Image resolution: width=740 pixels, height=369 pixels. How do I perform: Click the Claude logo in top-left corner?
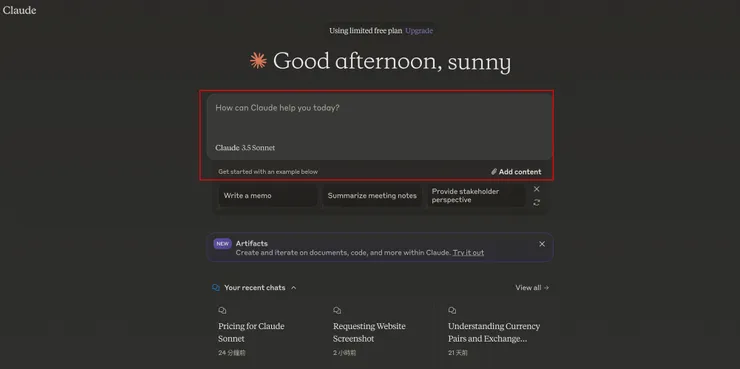[19, 10]
